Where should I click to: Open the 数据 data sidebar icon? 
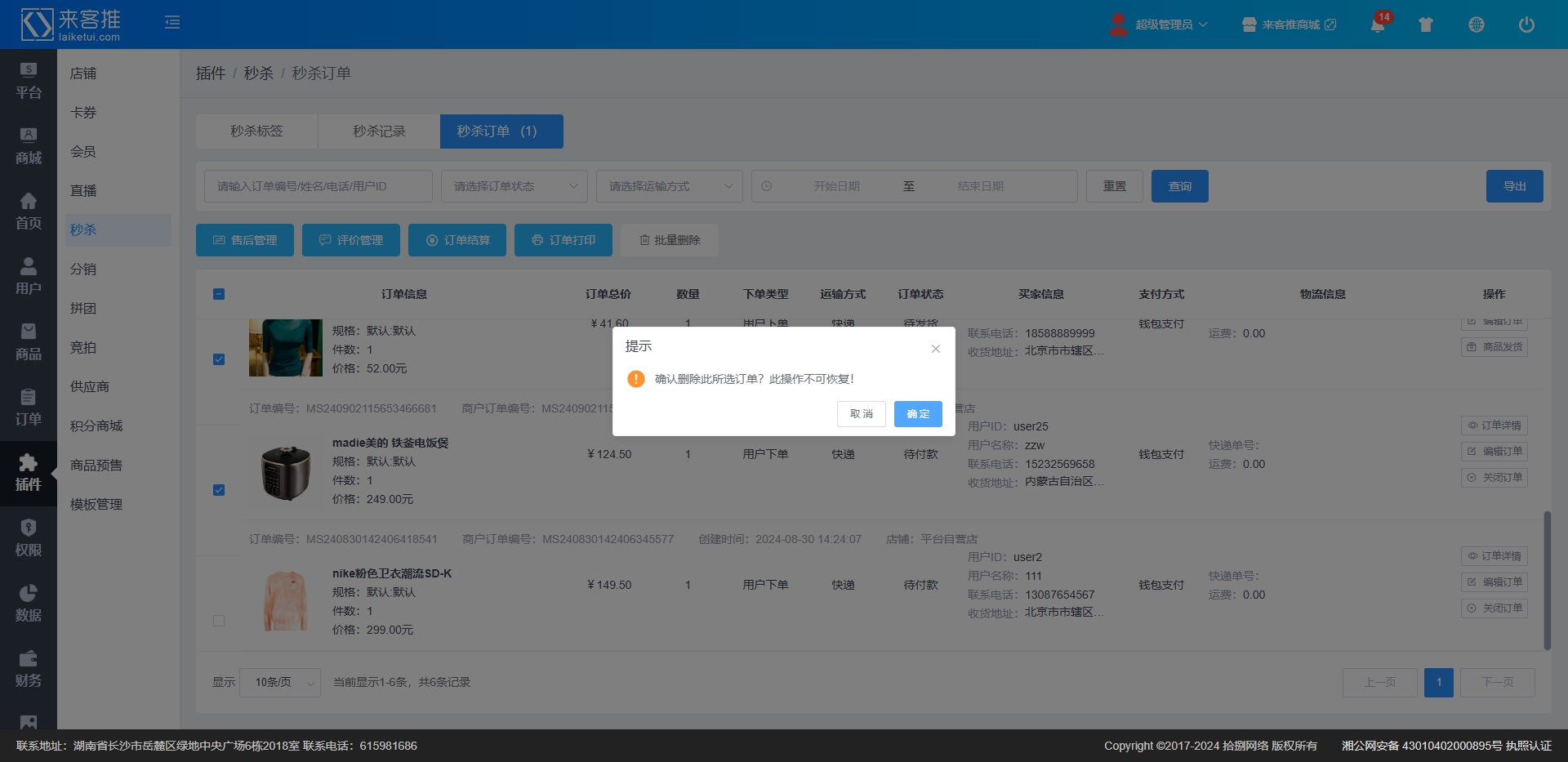pyautogui.click(x=29, y=604)
